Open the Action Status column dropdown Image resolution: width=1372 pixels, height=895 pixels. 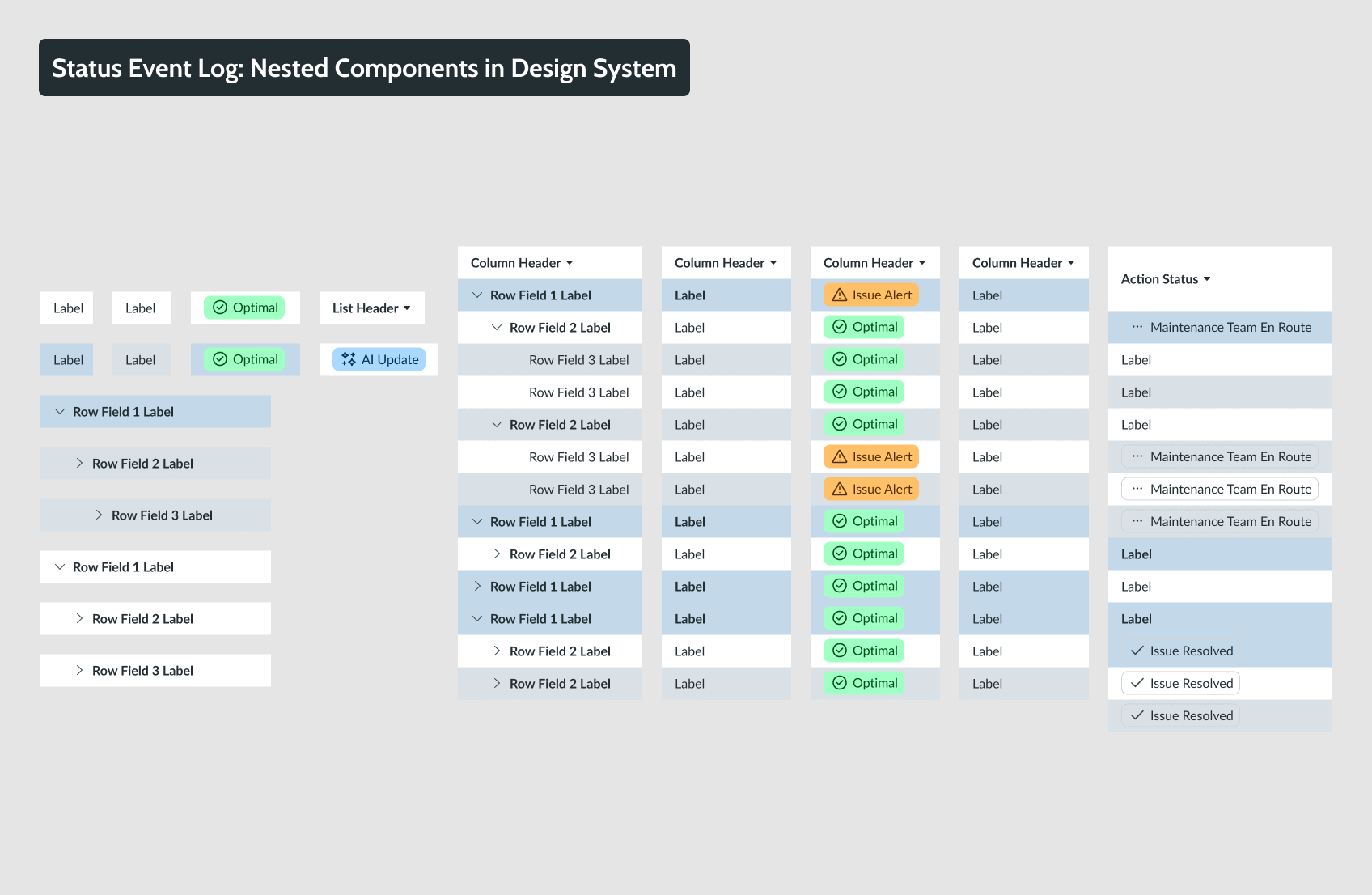click(x=1166, y=279)
